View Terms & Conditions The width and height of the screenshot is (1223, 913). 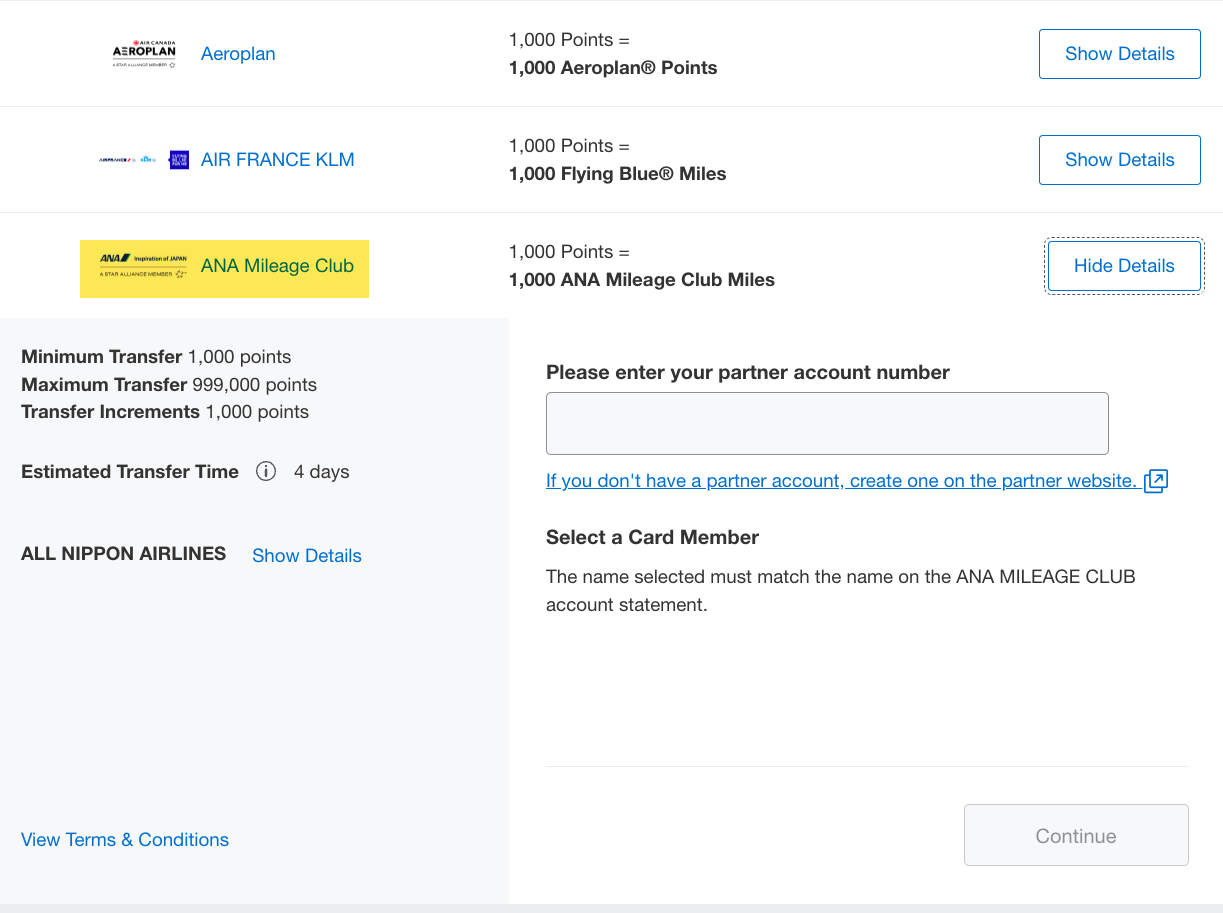tap(125, 840)
